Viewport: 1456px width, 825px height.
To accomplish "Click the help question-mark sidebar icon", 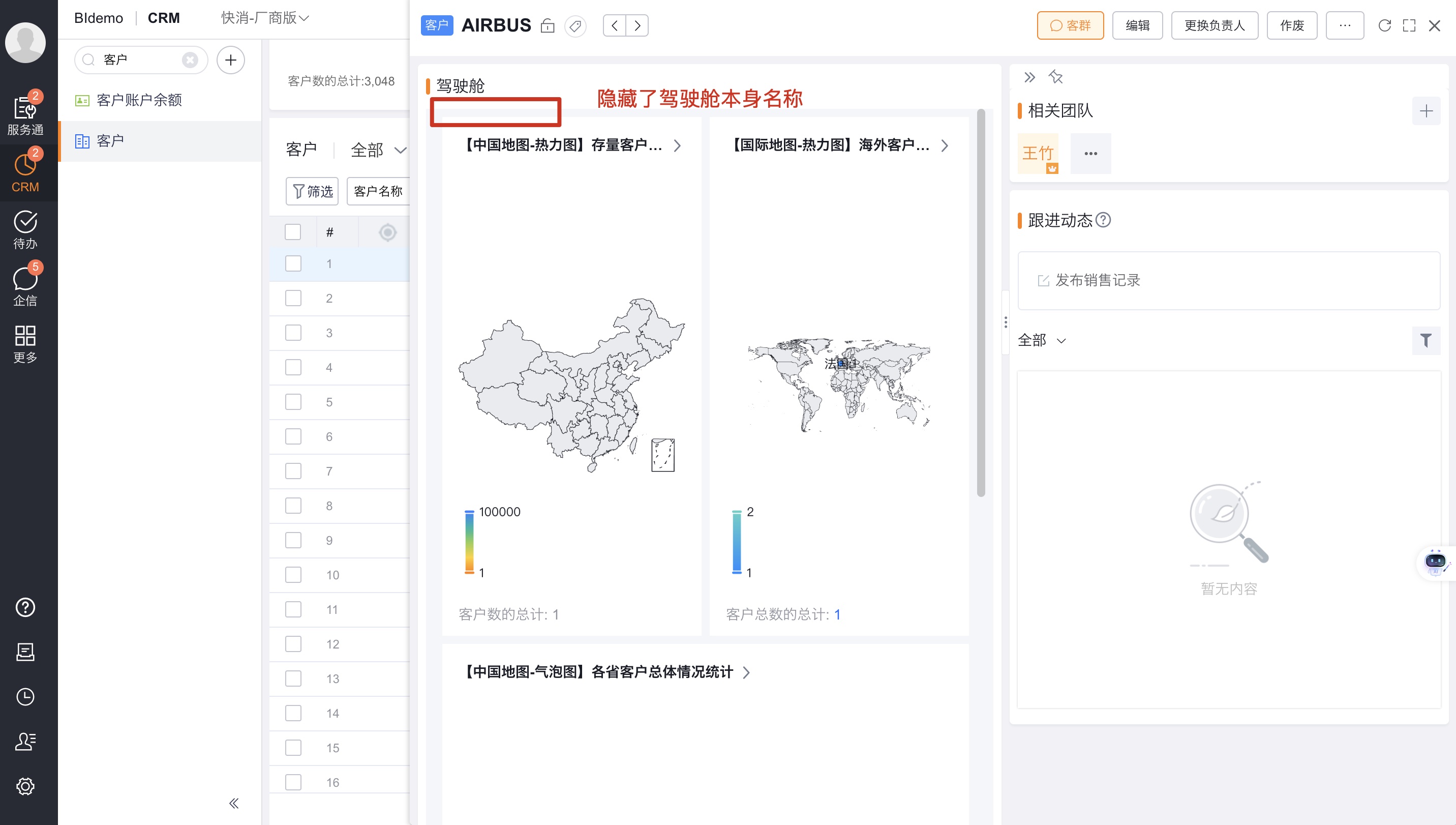I will tap(25, 607).
